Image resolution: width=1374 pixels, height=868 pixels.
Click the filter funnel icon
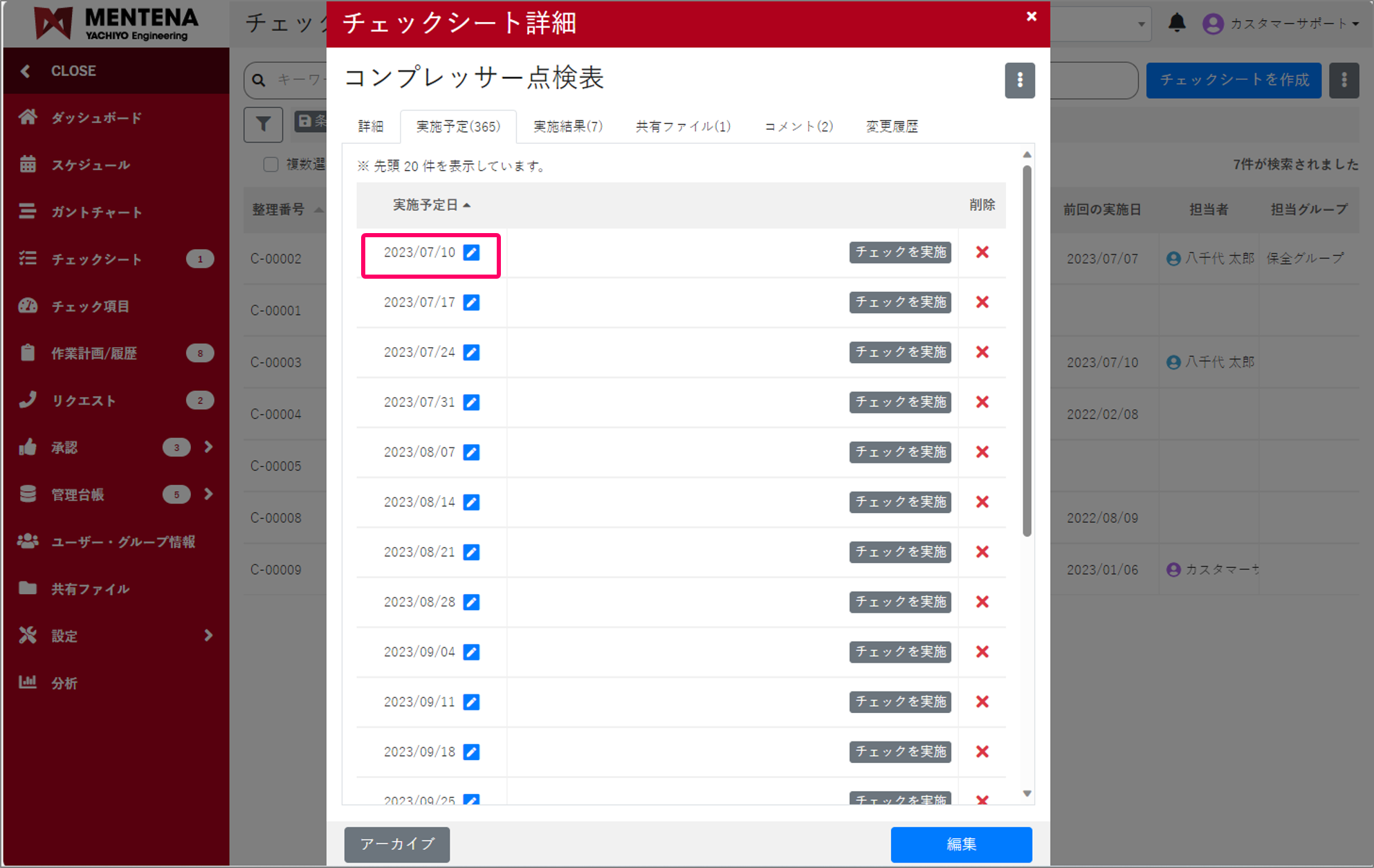pos(263,124)
